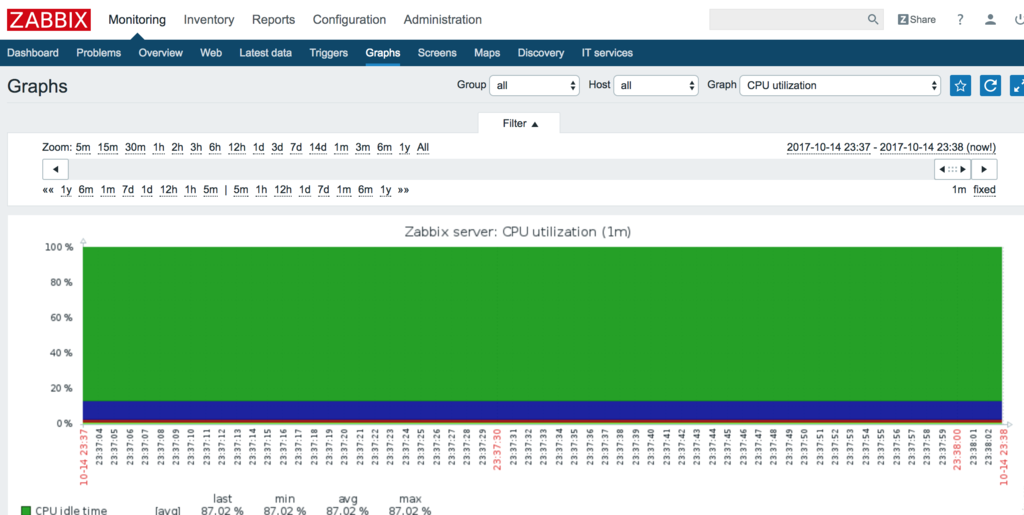Collapse the Filter panel
This screenshot has width=1024, height=515.
point(520,123)
